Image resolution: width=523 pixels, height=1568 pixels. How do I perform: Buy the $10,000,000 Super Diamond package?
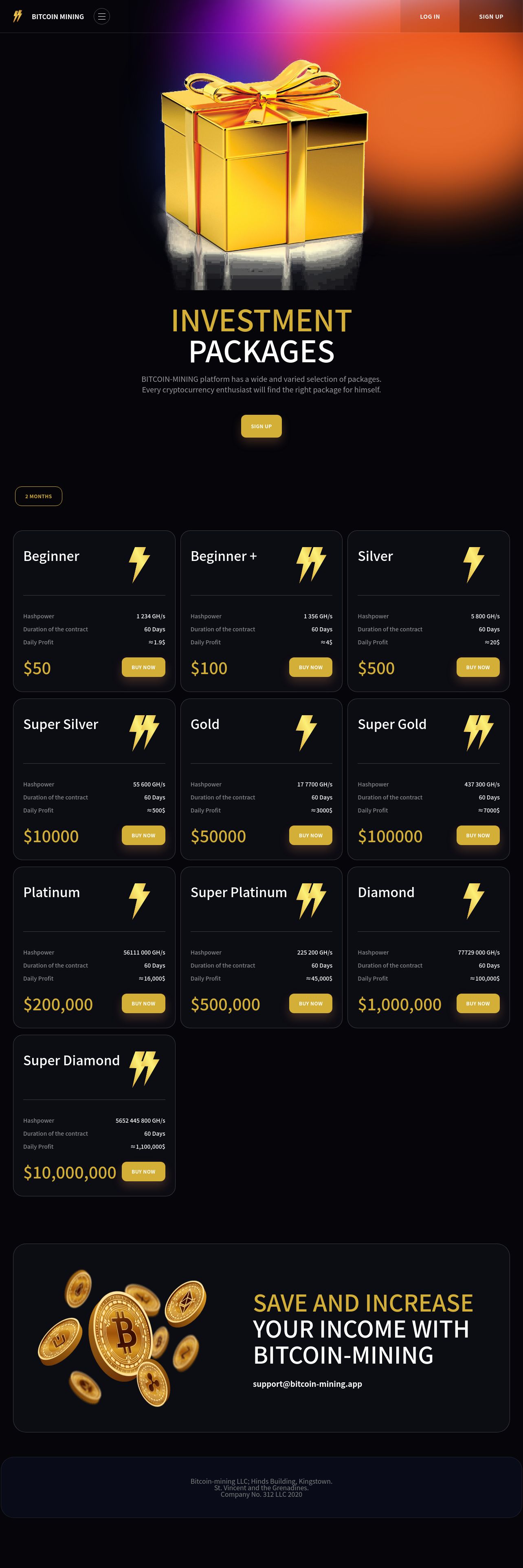tap(144, 1171)
